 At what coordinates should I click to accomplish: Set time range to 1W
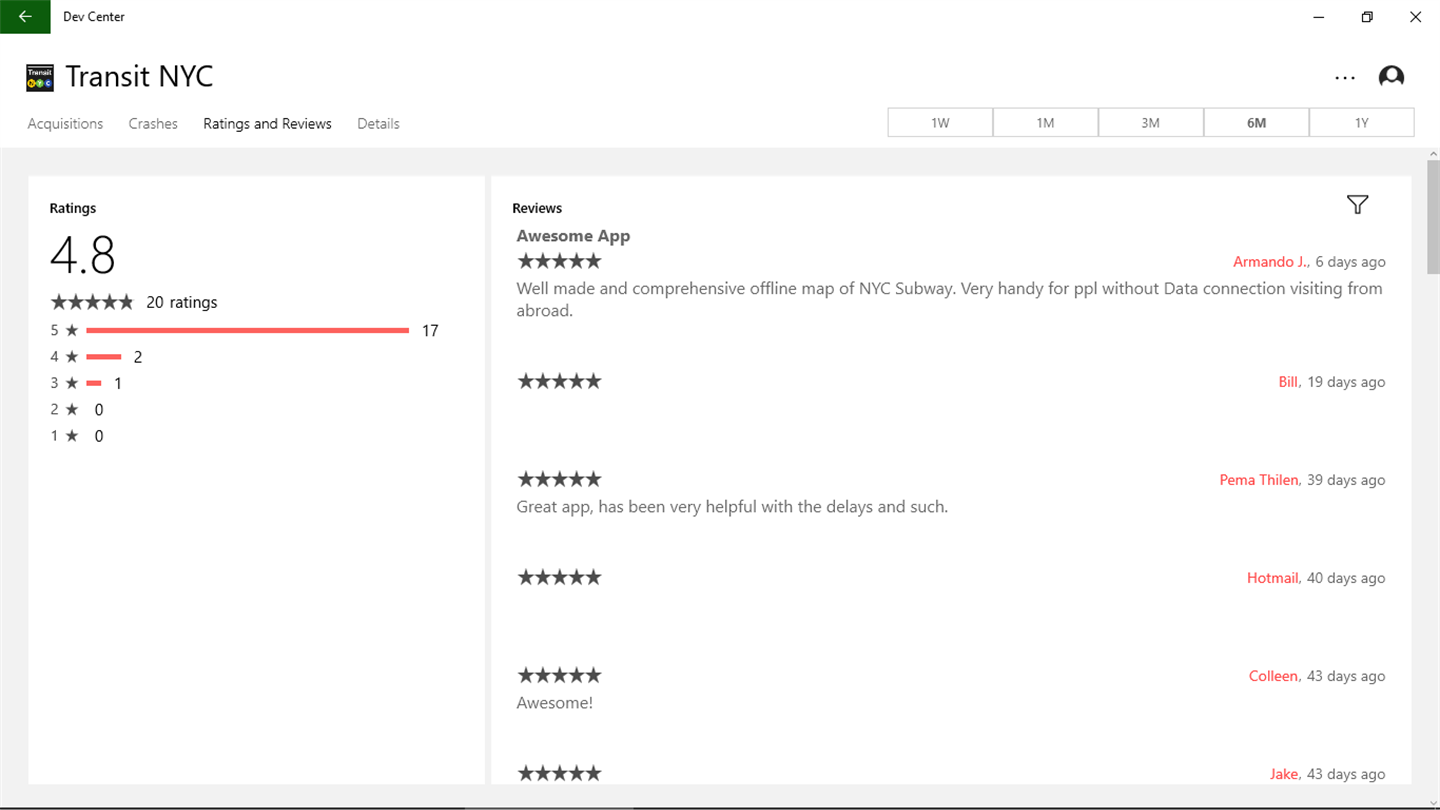coord(940,122)
